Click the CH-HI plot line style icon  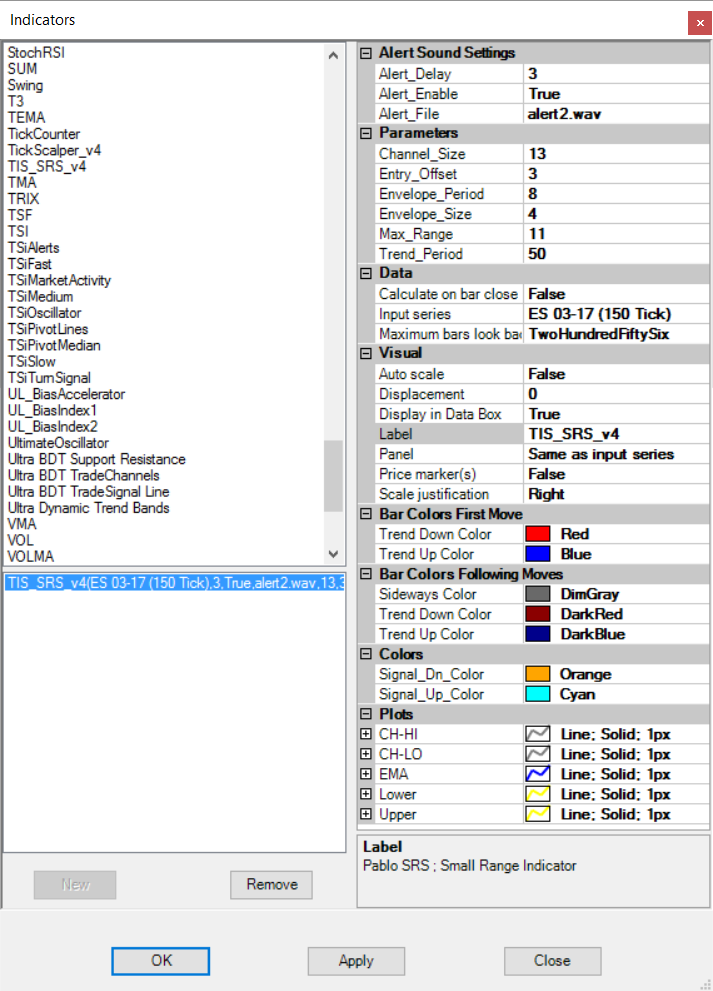point(540,734)
